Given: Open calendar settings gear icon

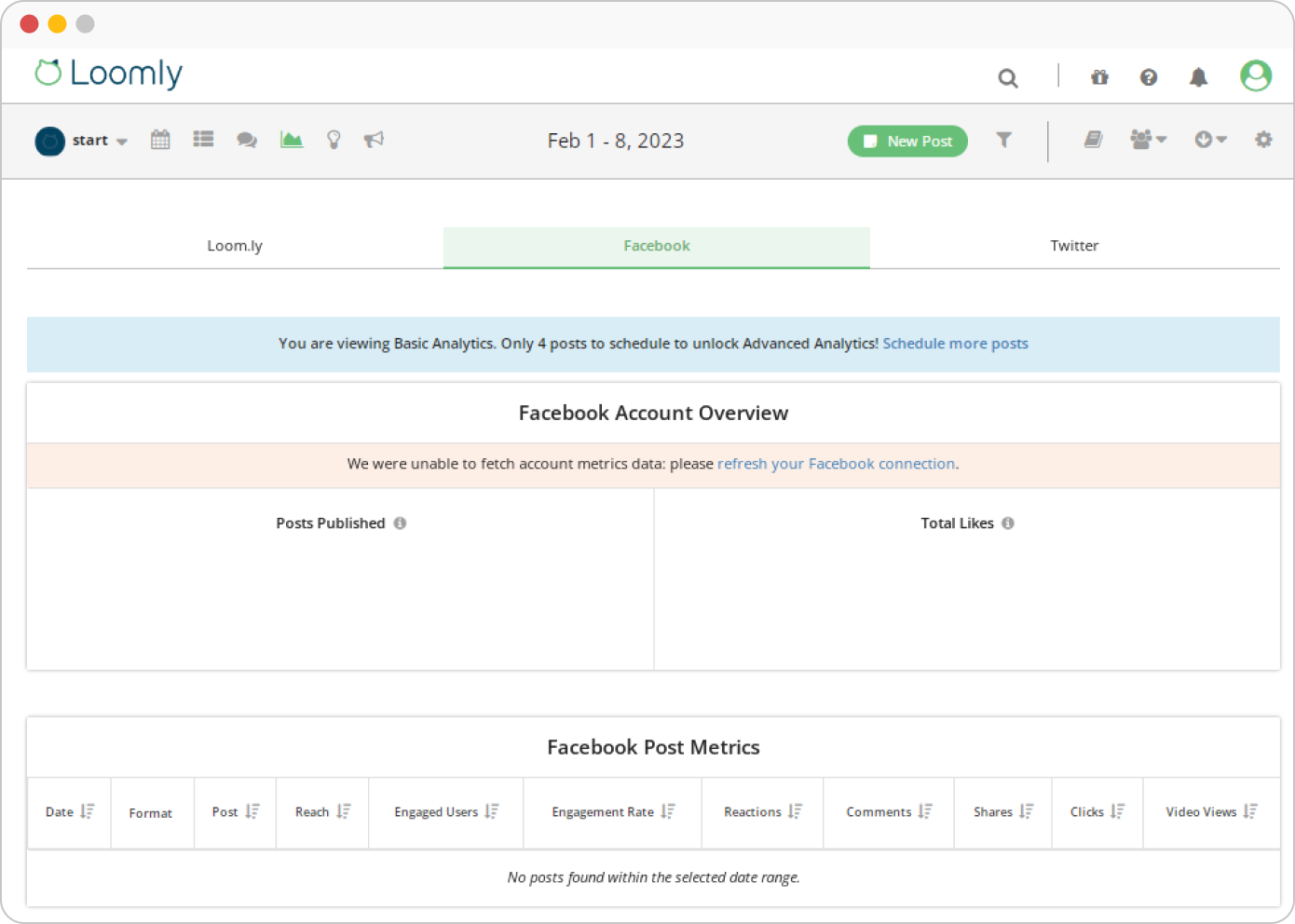Looking at the screenshot, I should click(1263, 140).
